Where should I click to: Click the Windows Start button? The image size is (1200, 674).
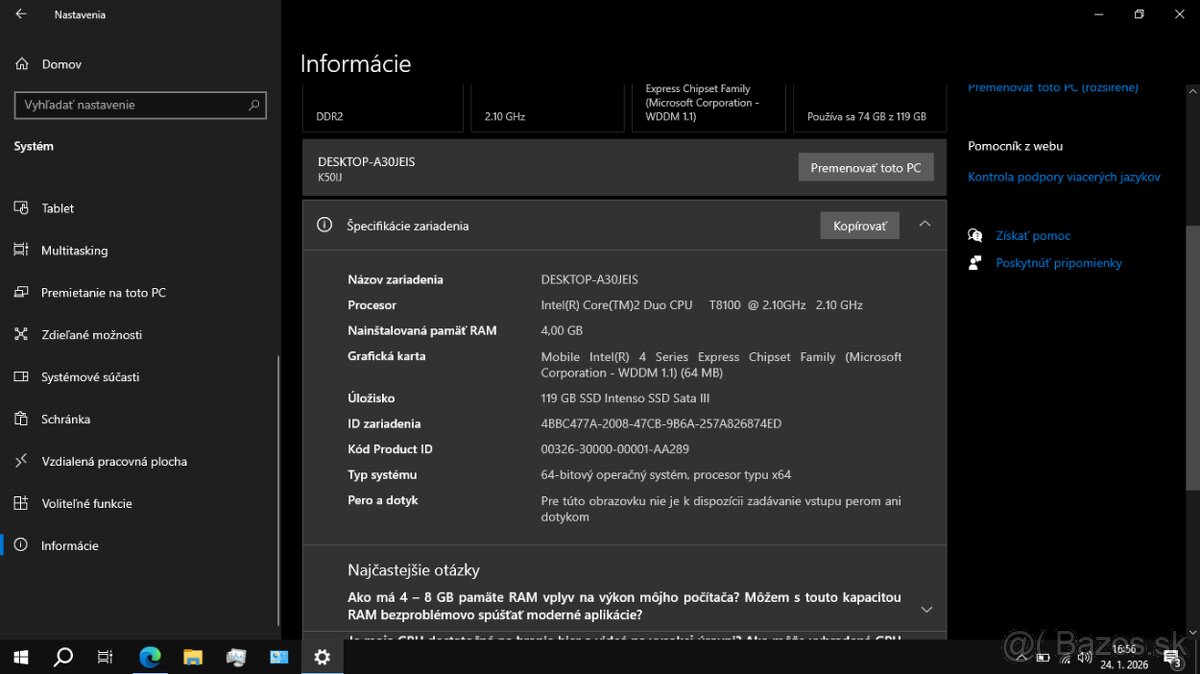point(20,657)
